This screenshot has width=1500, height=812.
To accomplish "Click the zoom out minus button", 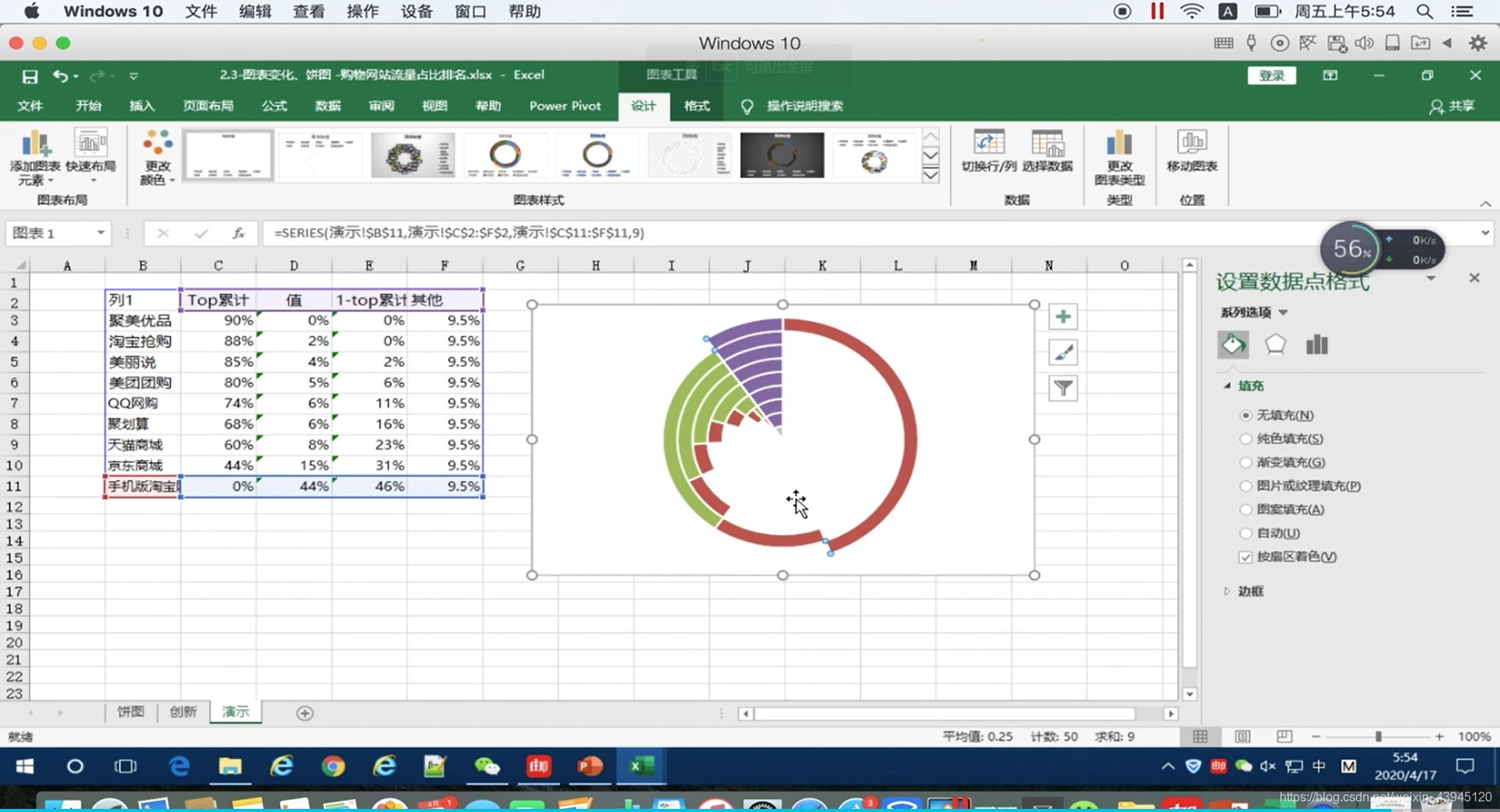I will point(1316,736).
